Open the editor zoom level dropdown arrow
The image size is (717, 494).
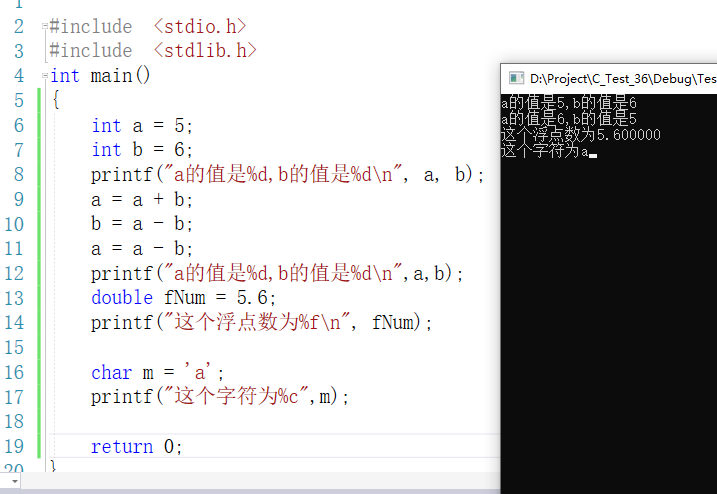coord(15,481)
